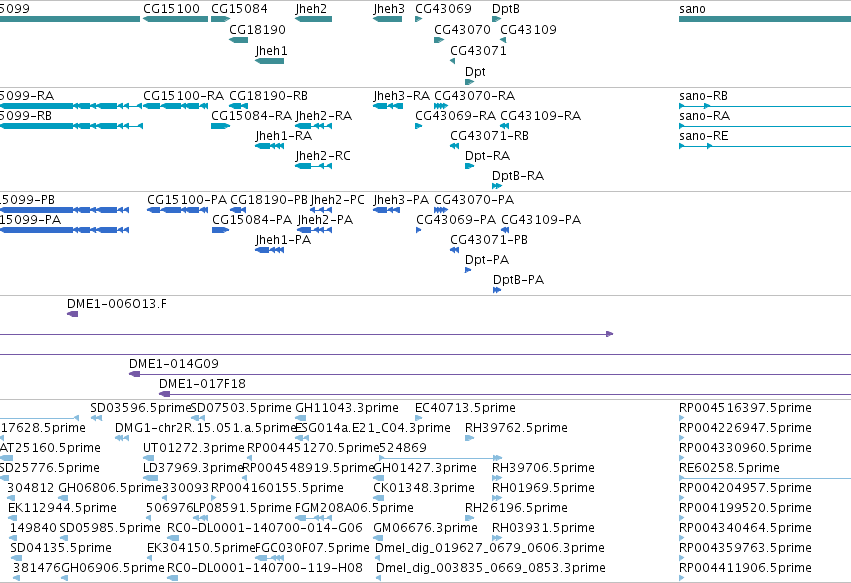This screenshot has height=583, width=851.
Task: Select transcript CG43109-RA
Action: tap(504, 126)
